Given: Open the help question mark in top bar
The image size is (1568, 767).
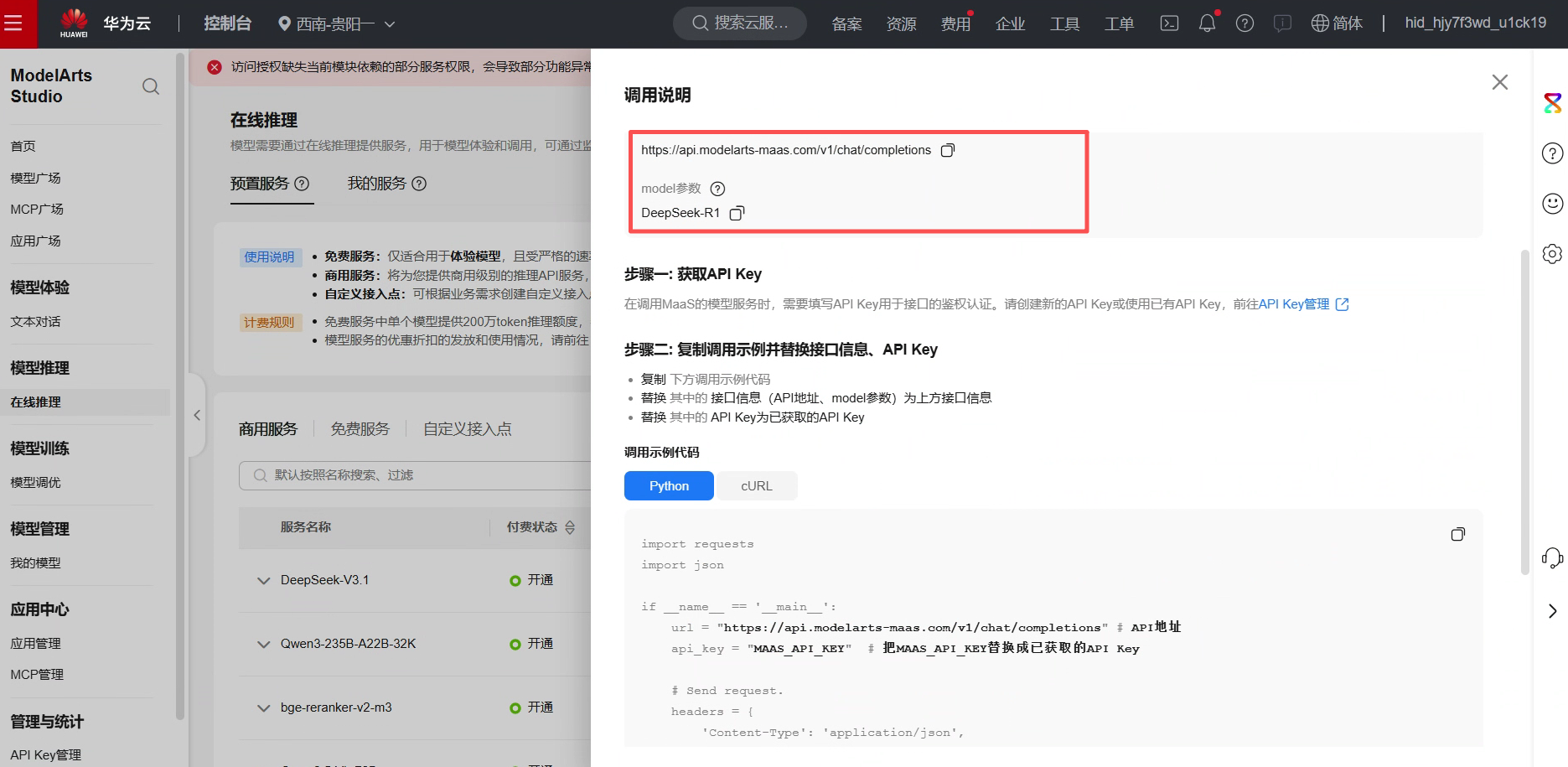Looking at the screenshot, I should 1245,23.
